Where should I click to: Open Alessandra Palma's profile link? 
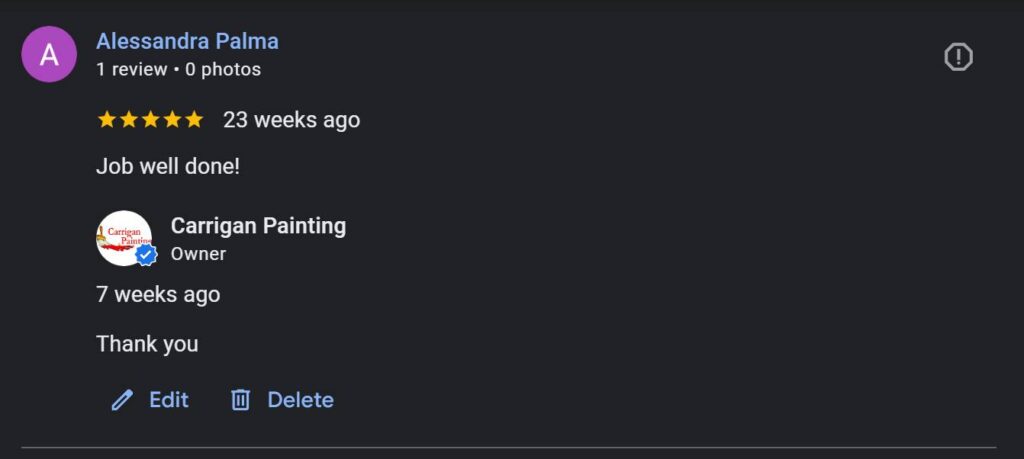pos(187,42)
